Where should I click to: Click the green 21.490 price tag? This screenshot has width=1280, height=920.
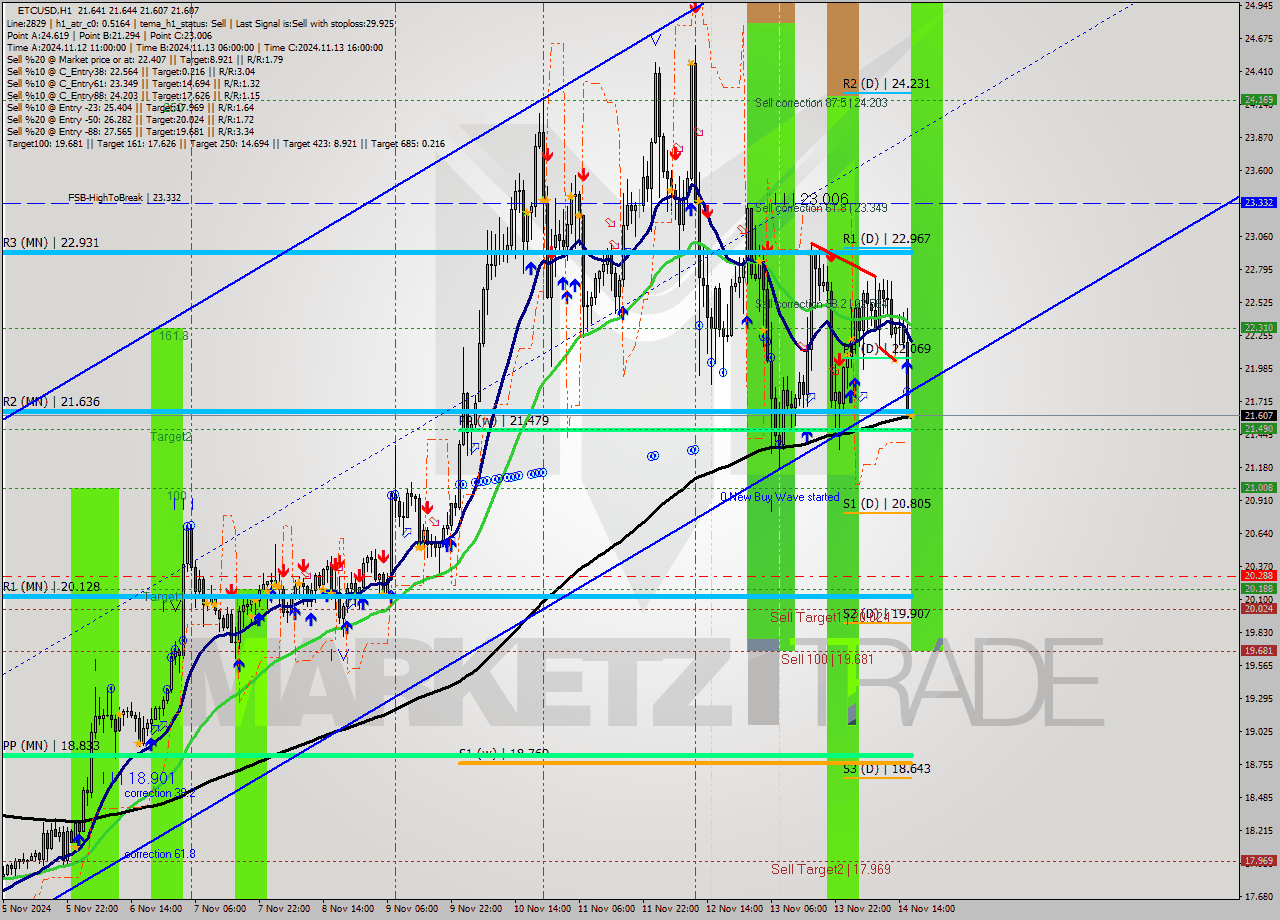1258,429
